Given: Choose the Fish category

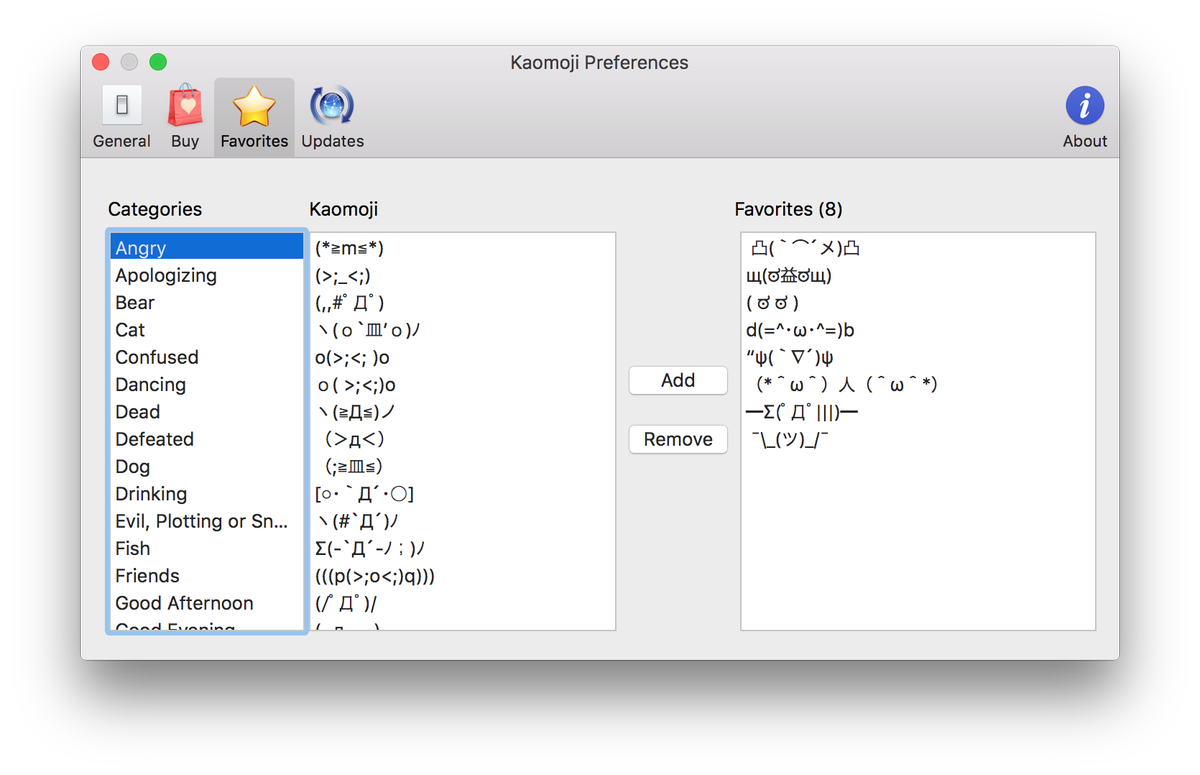Looking at the screenshot, I should pos(207,548).
